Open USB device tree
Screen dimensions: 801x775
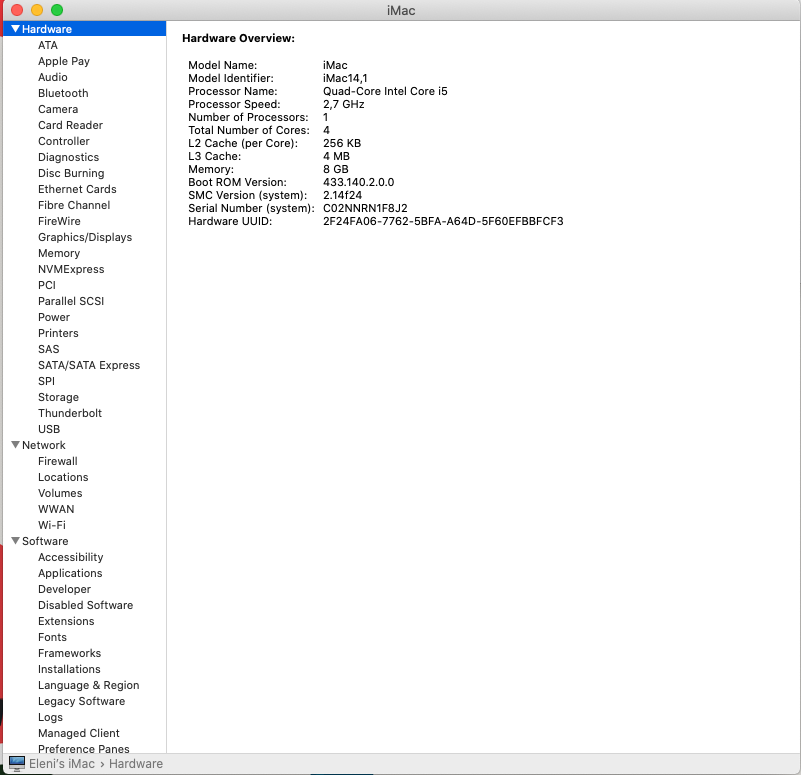[49, 429]
